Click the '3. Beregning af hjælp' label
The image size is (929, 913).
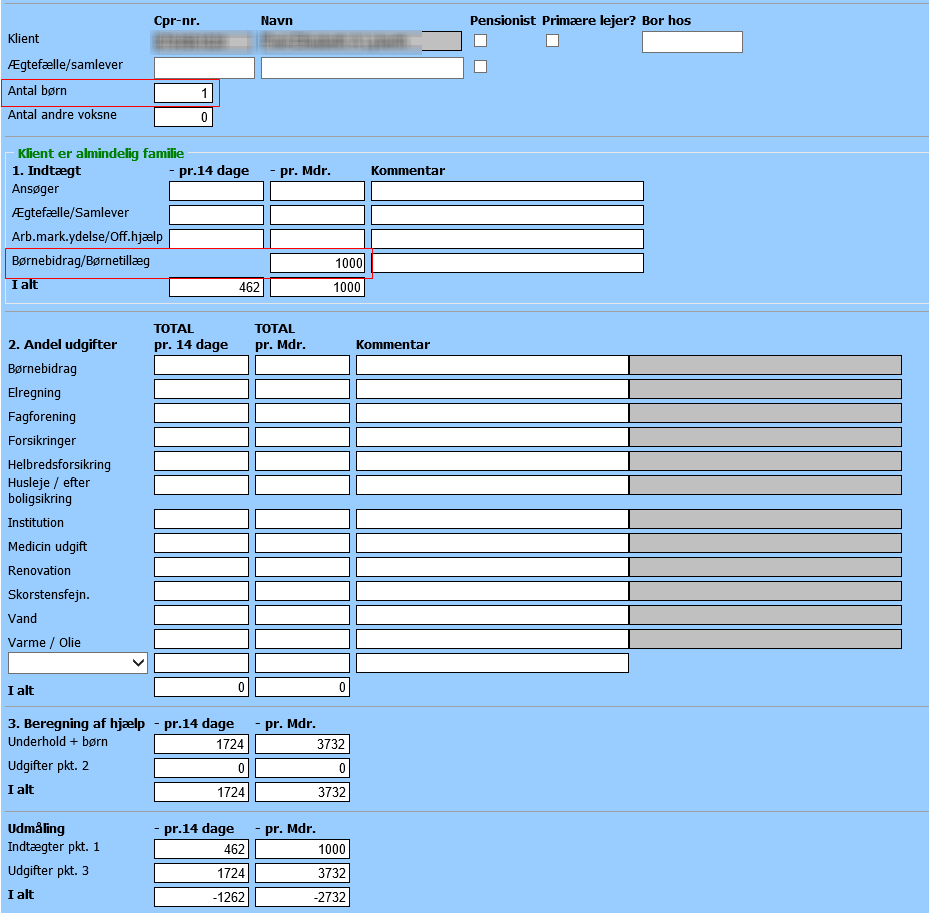76,724
